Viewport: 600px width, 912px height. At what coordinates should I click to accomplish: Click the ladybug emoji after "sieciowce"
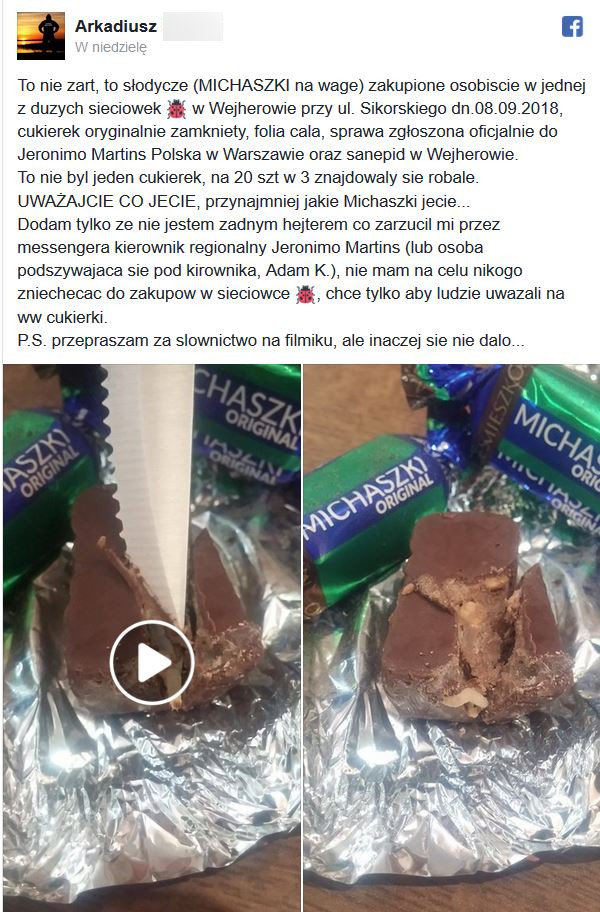pyautogui.click(x=305, y=294)
